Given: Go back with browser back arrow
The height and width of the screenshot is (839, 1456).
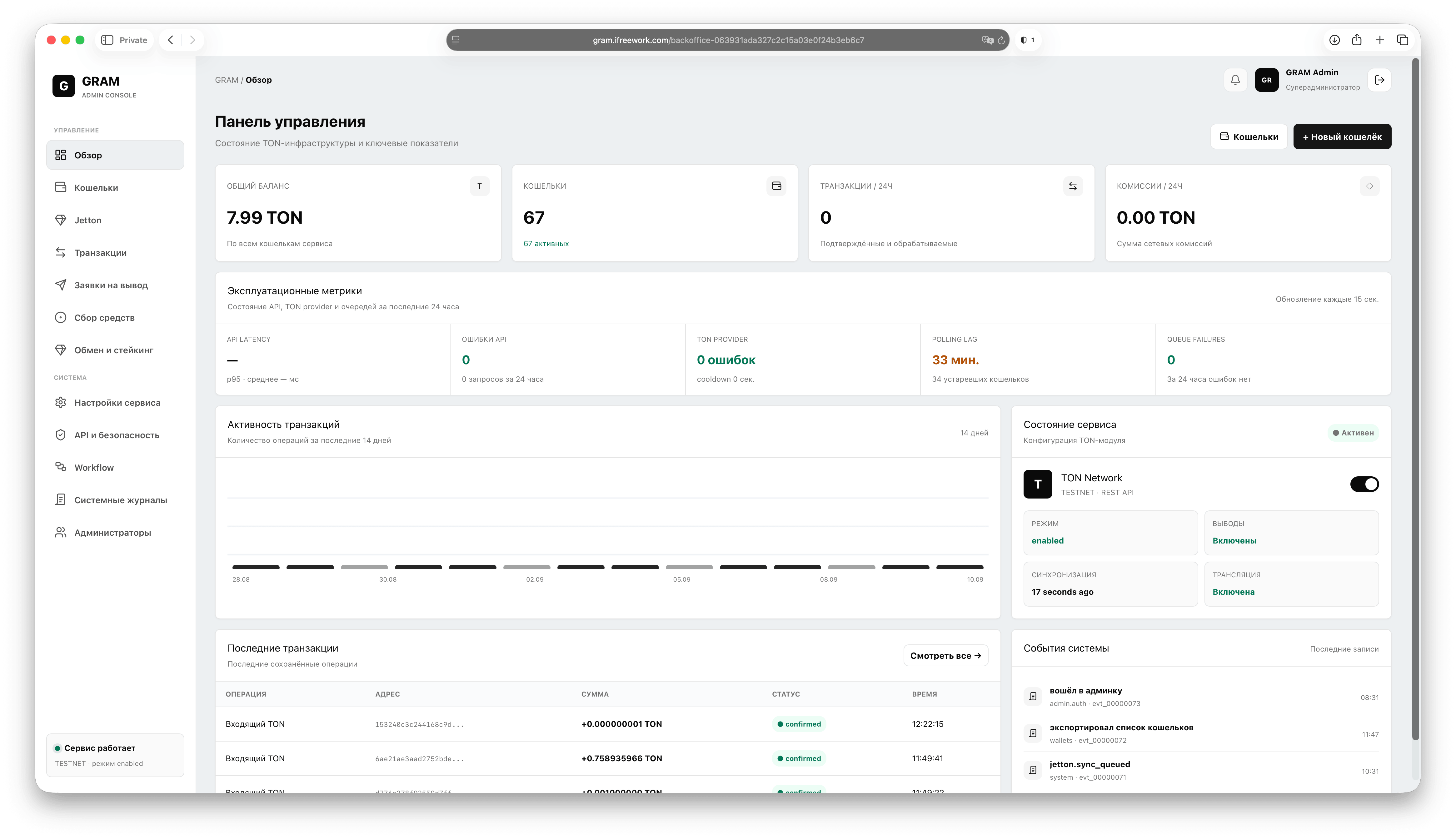Looking at the screenshot, I should pos(171,40).
